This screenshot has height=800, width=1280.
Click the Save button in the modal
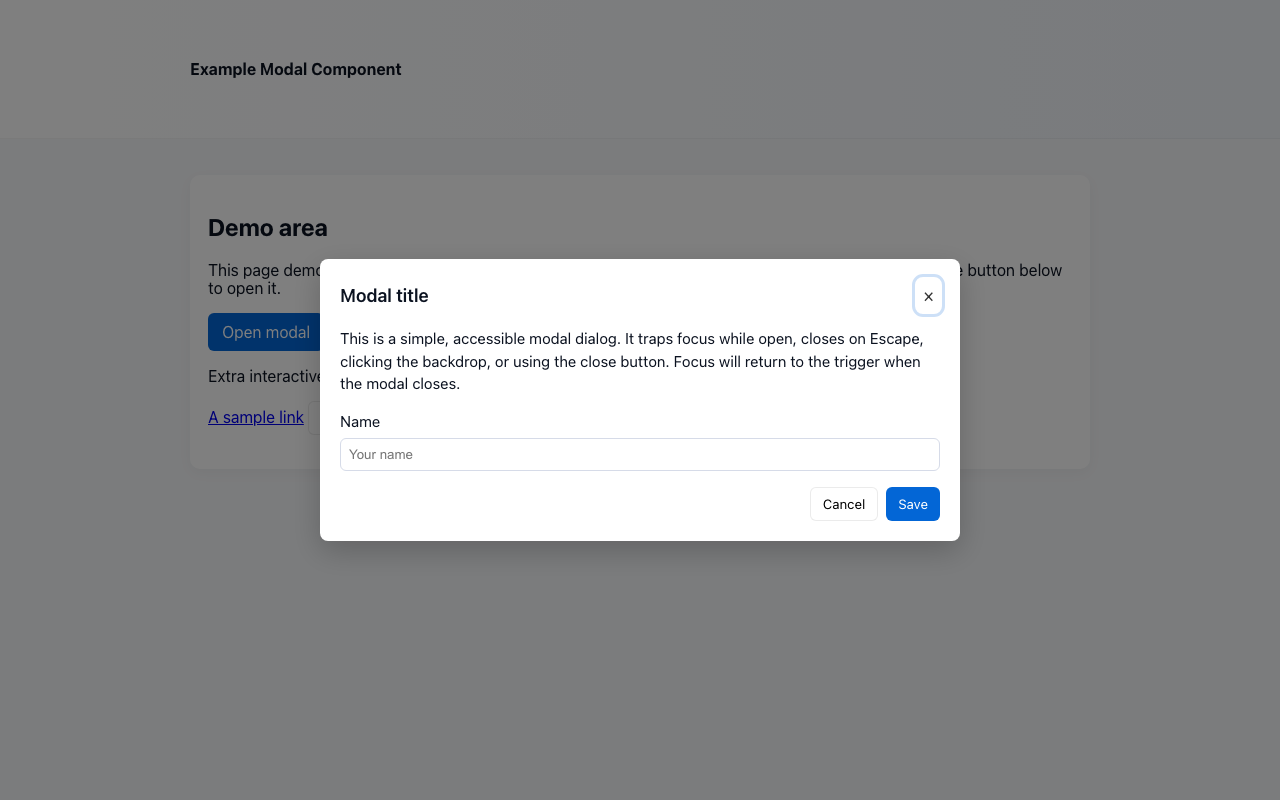[912, 504]
